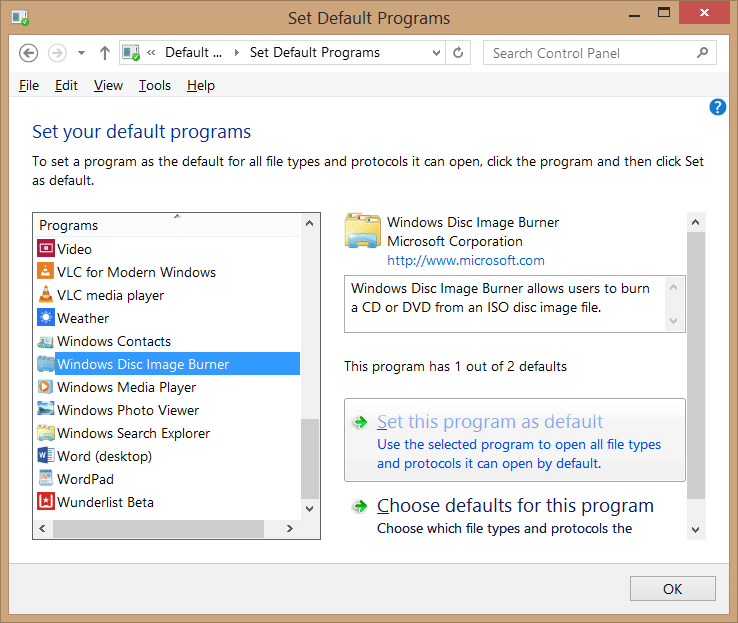
Task: Click green arrow beside Choose defaults for this program
Action: point(361,506)
